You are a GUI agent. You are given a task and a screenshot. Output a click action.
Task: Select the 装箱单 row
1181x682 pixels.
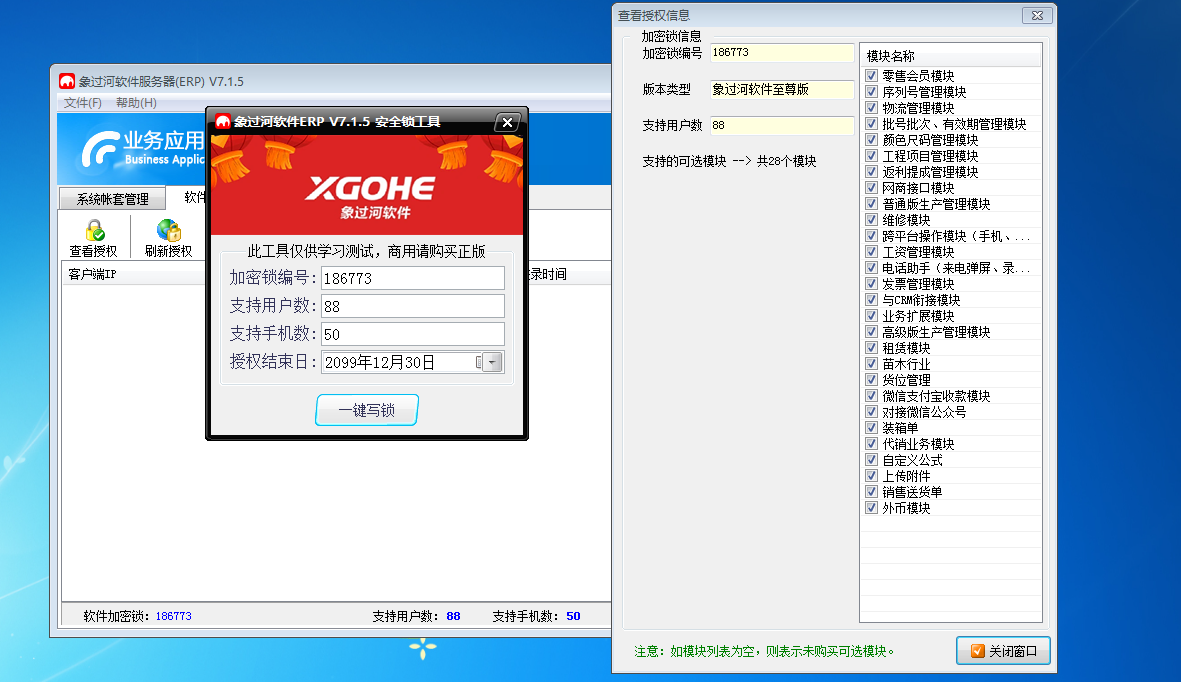click(x=951, y=428)
